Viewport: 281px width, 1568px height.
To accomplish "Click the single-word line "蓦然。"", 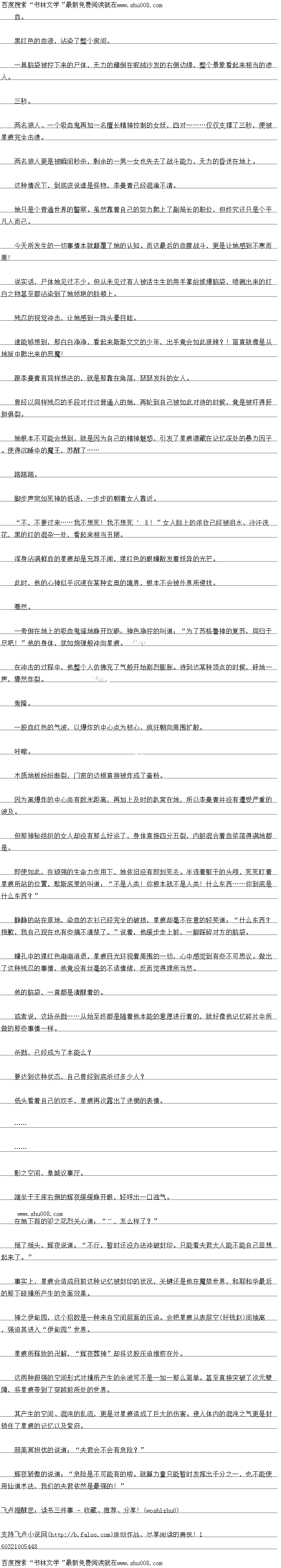I will [x=22, y=606].
